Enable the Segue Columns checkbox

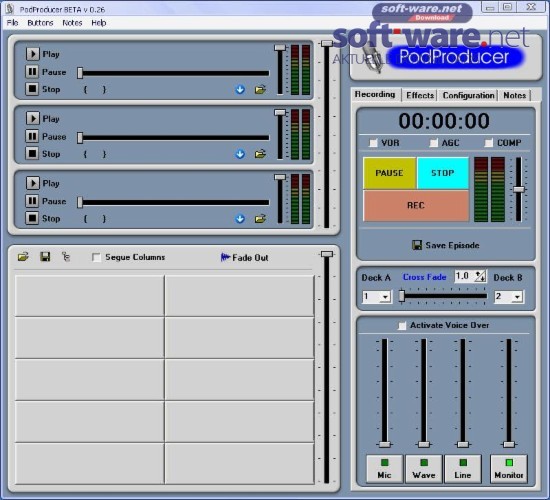[x=96, y=257]
